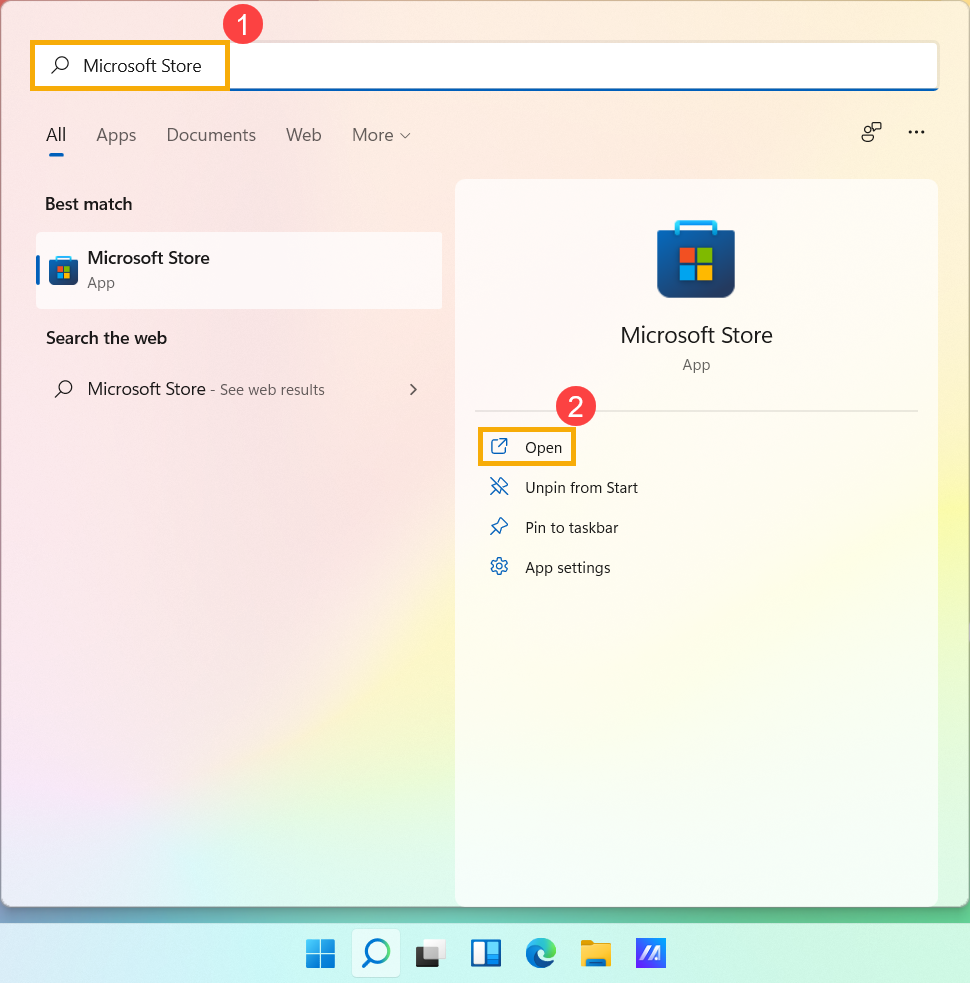Switch to the Apps filter tab
This screenshot has height=983, width=970.
coord(116,135)
